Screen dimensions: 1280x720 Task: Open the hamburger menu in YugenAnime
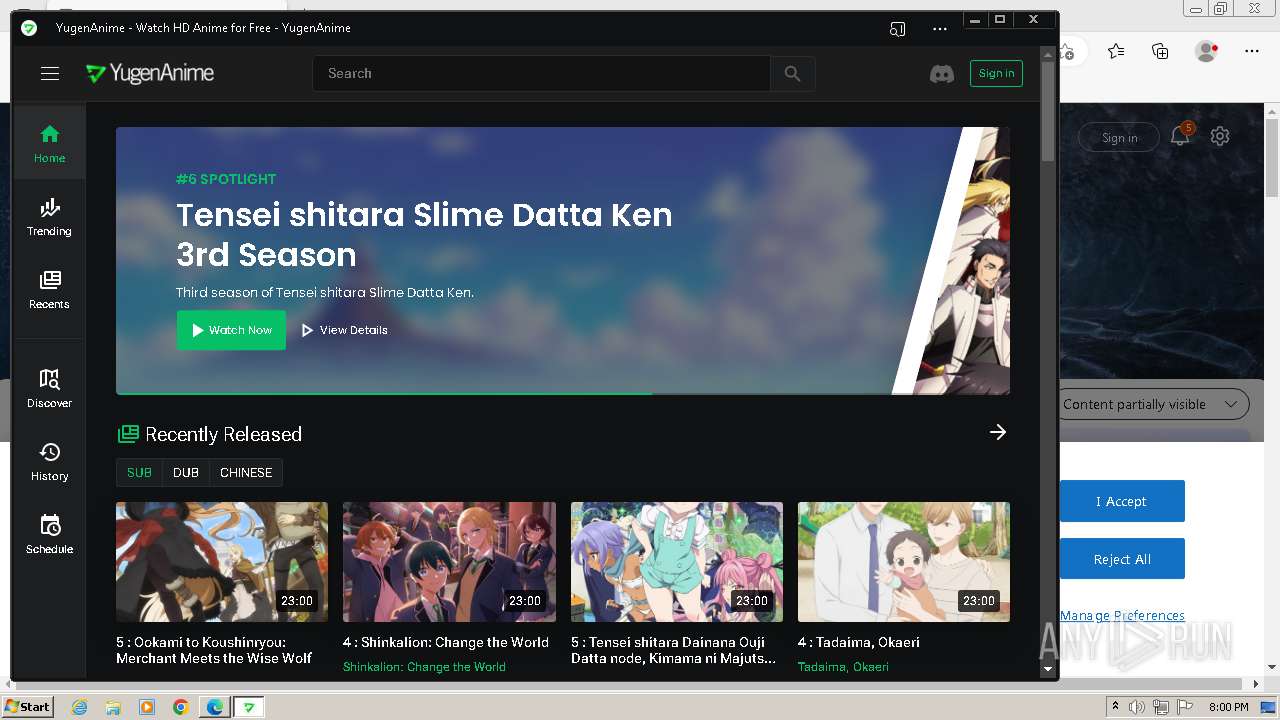pyautogui.click(x=50, y=73)
